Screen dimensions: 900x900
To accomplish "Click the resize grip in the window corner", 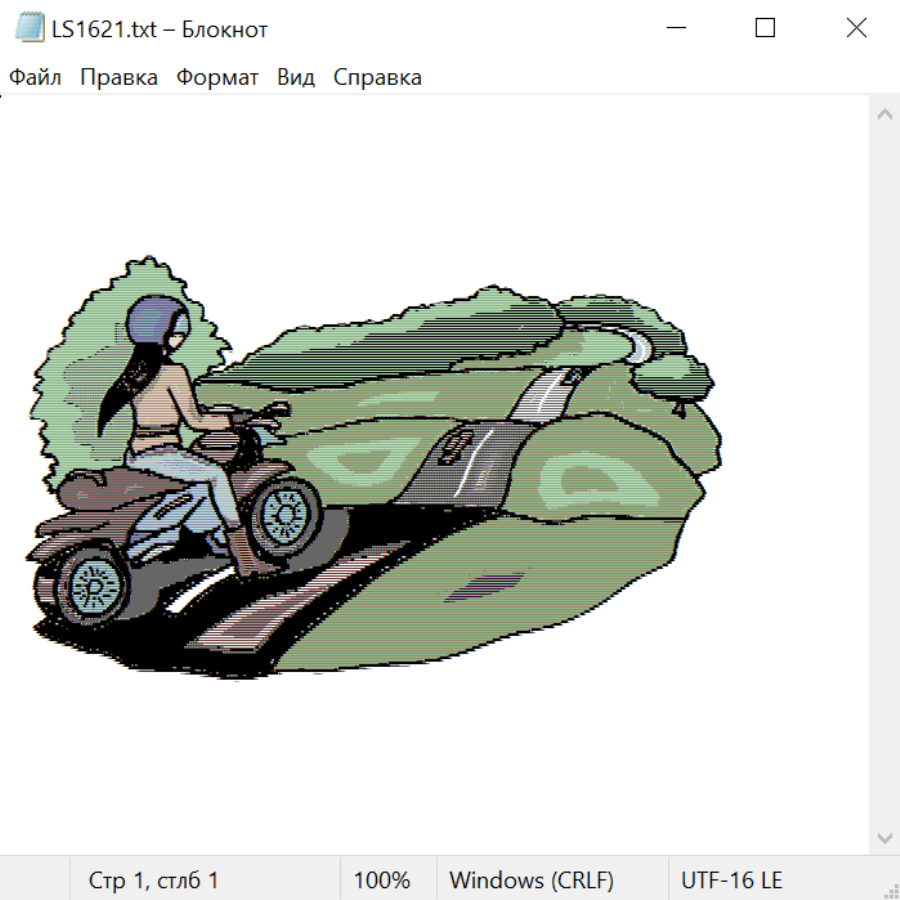I will tap(891, 891).
